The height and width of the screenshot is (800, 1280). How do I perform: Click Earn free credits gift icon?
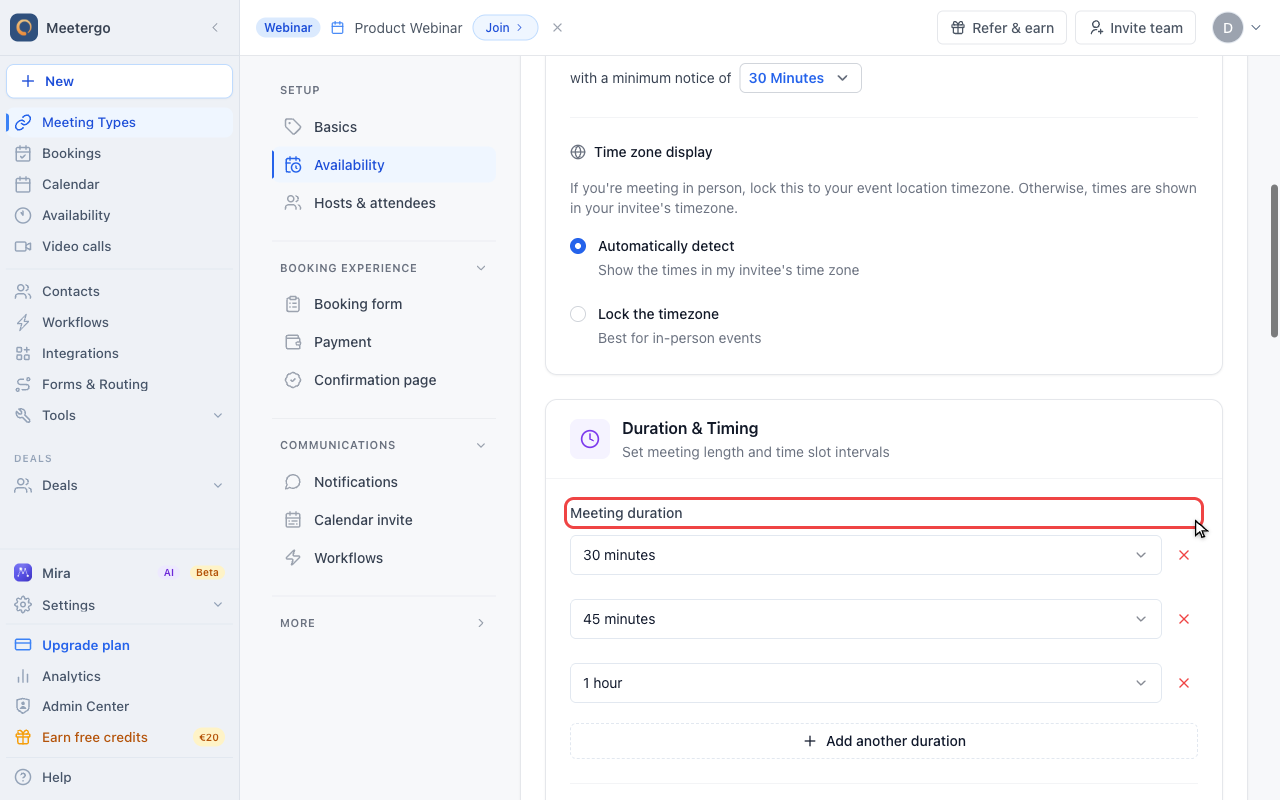tap(23, 737)
